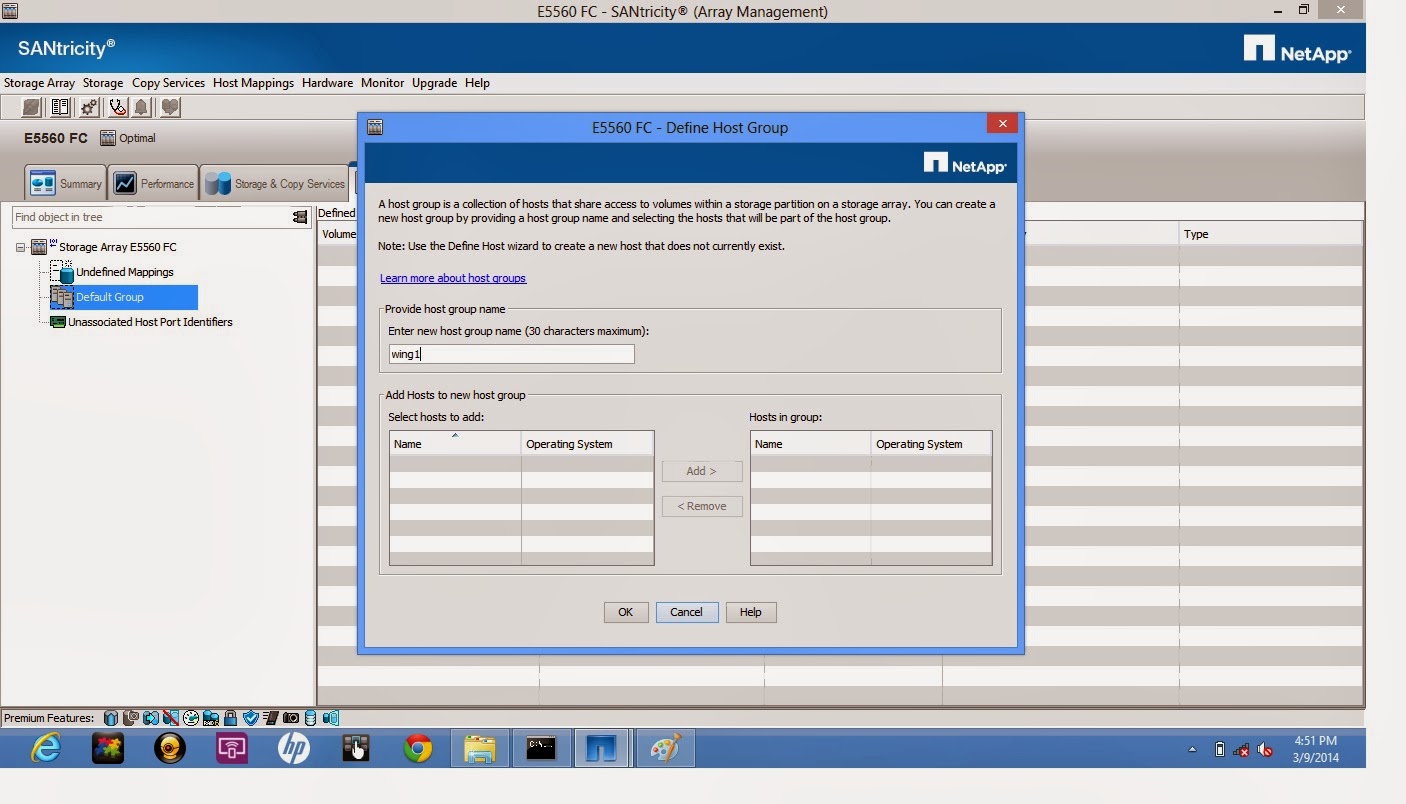Open the Copy Services menu
This screenshot has height=804, width=1406.
pos(168,83)
